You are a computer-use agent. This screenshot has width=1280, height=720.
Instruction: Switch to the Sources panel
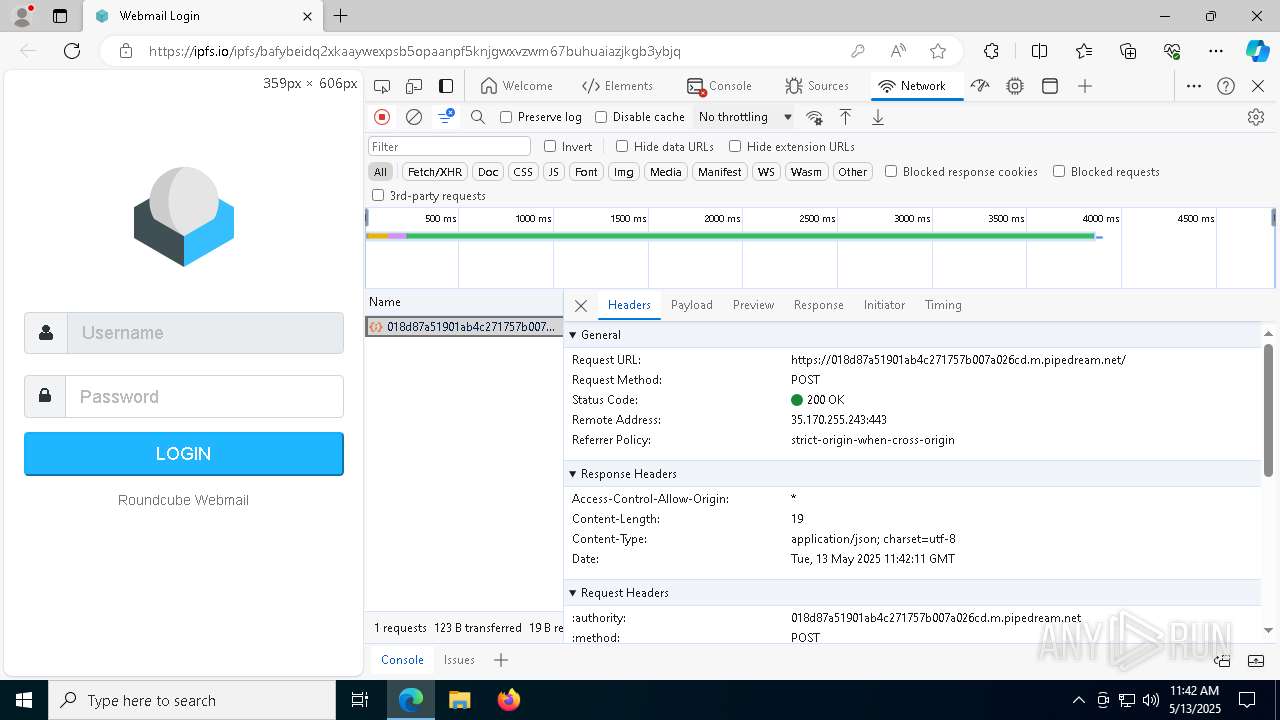pyautogui.click(x=817, y=86)
